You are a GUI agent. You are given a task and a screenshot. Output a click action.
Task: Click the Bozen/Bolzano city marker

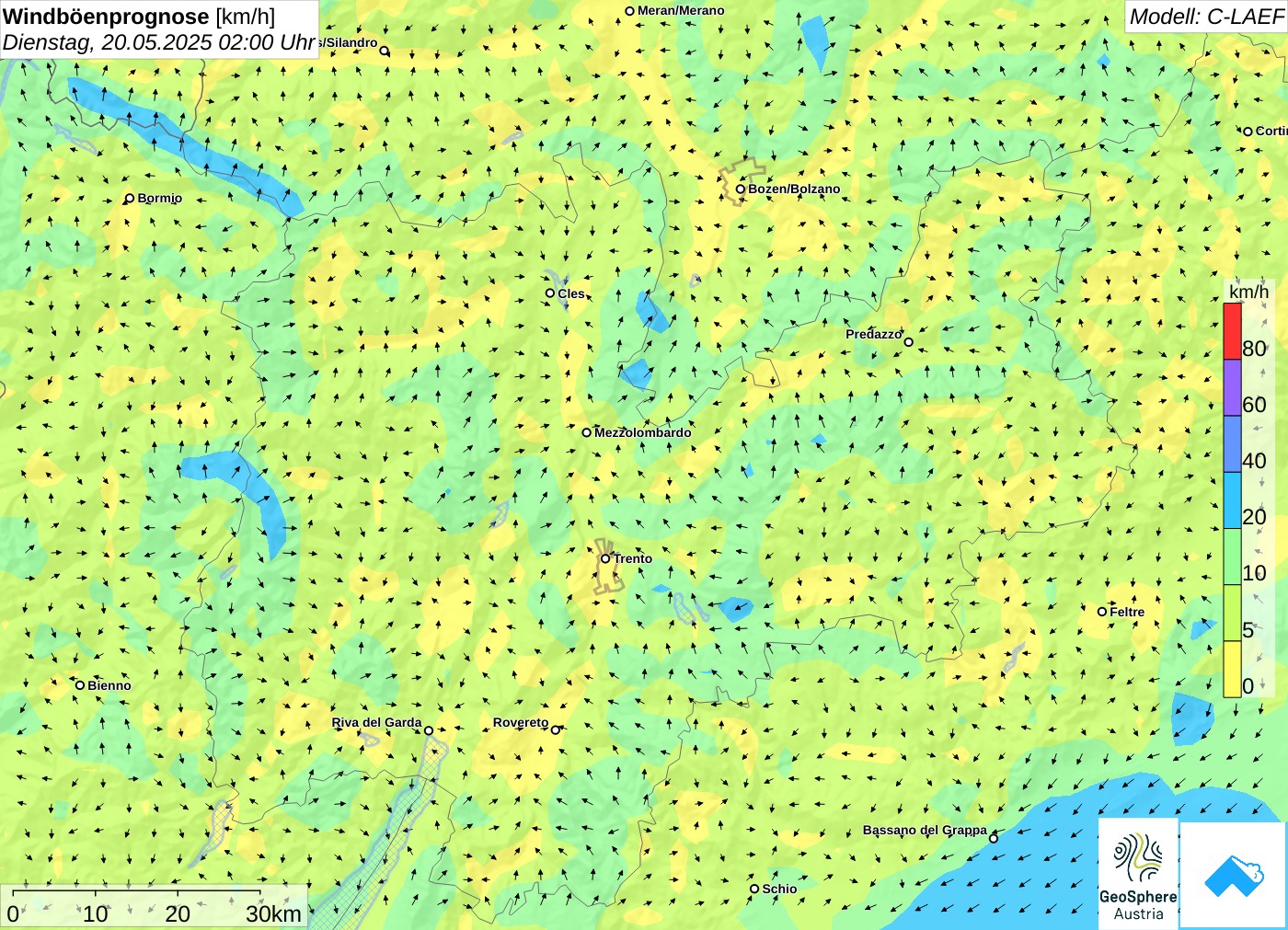(x=740, y=189)
